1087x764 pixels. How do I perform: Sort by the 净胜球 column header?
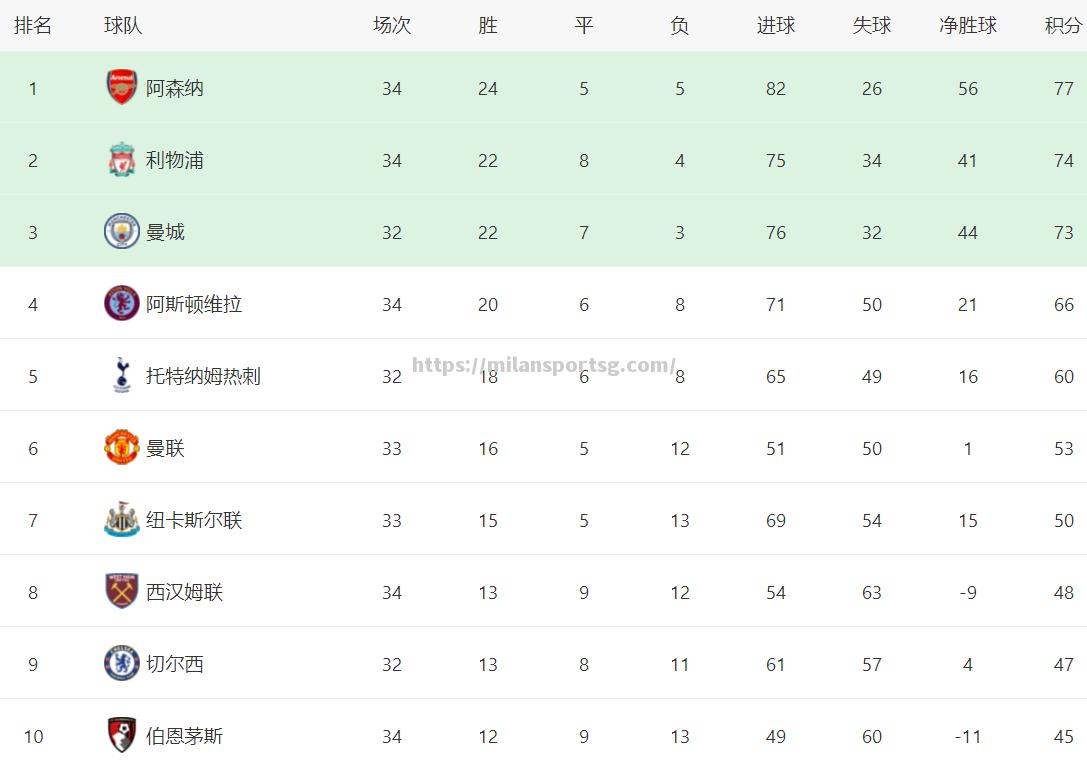click(968, 26)
